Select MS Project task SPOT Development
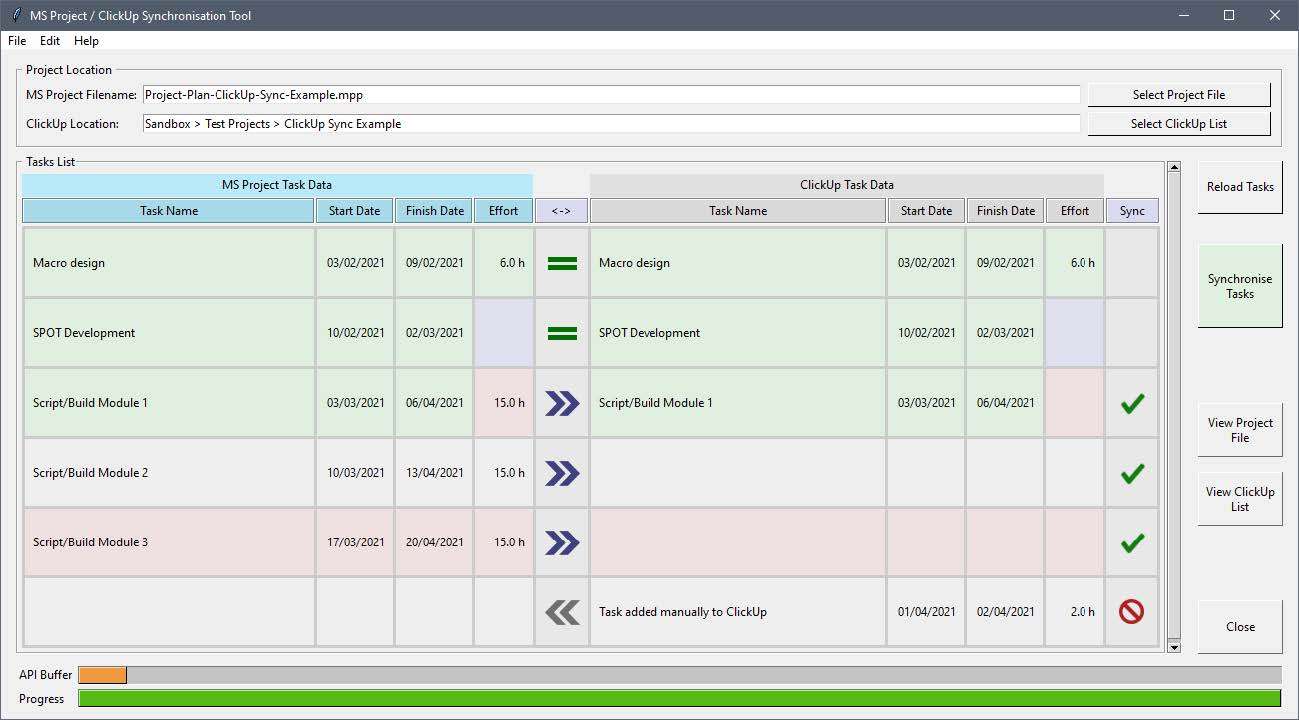Screen dimensions: 1299x720 tap(169, 333)
